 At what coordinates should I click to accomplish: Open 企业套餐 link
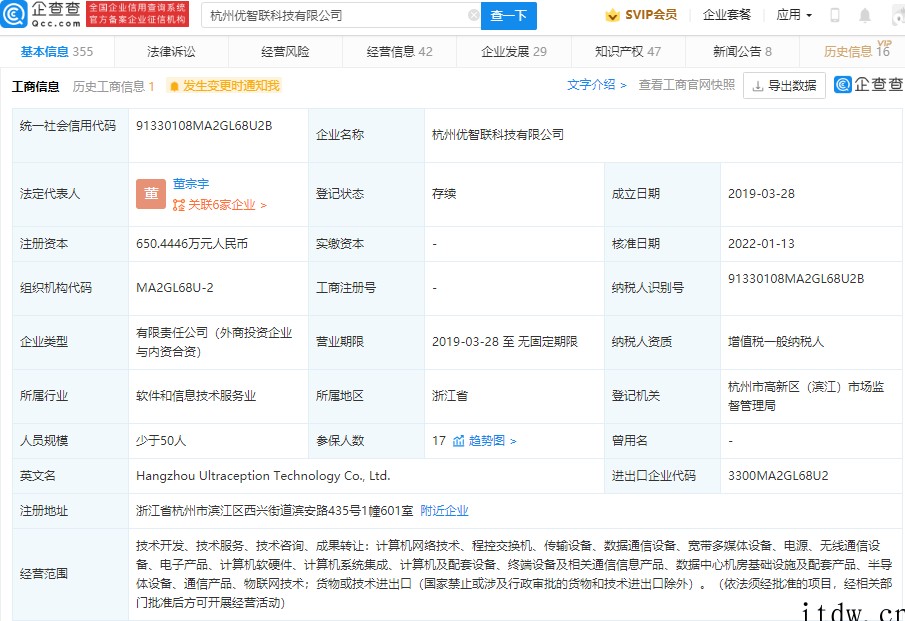tap(727, 15)
